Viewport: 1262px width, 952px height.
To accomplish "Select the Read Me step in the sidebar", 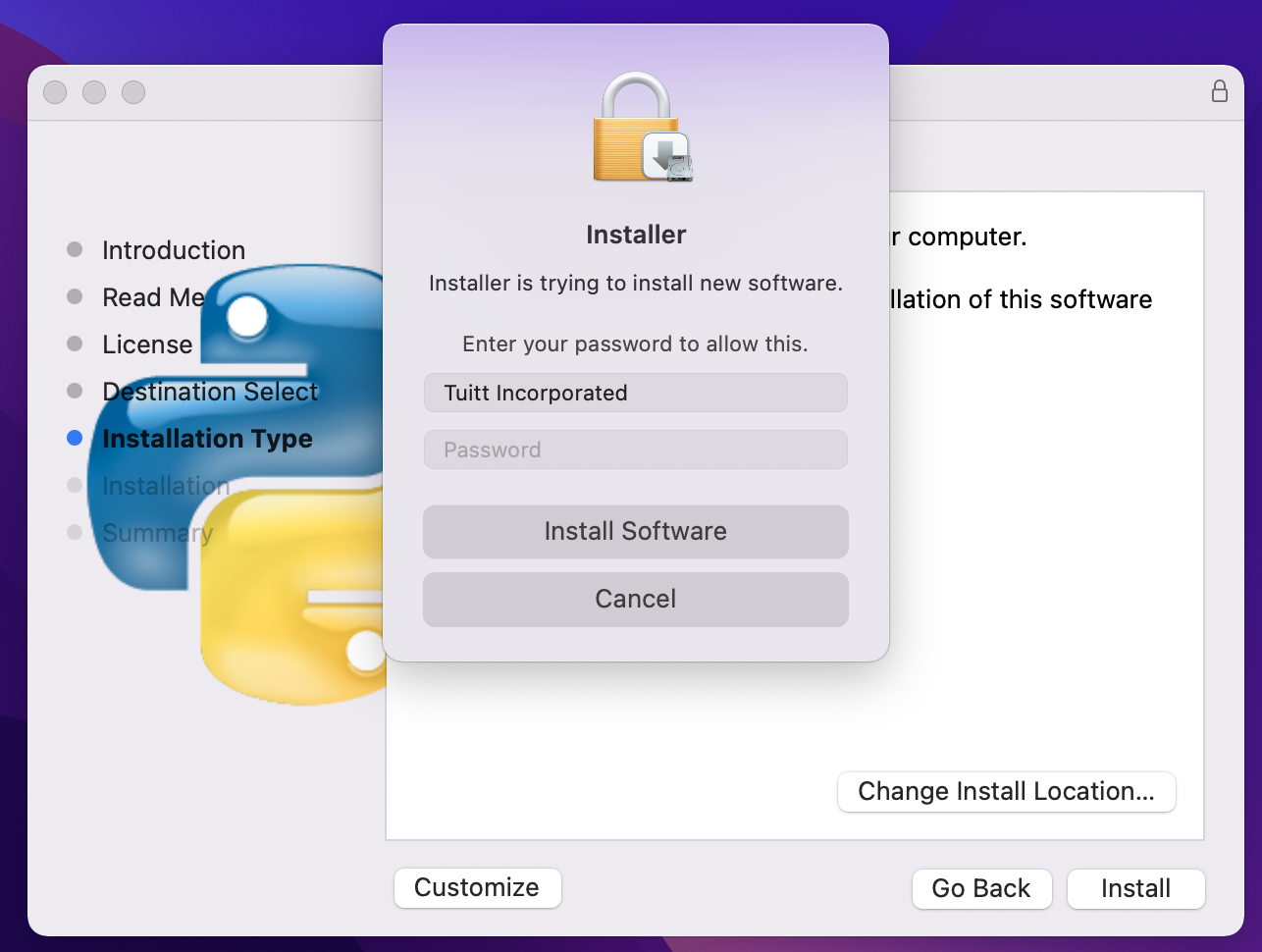I will pyautogui.click(x=153, y=297).
